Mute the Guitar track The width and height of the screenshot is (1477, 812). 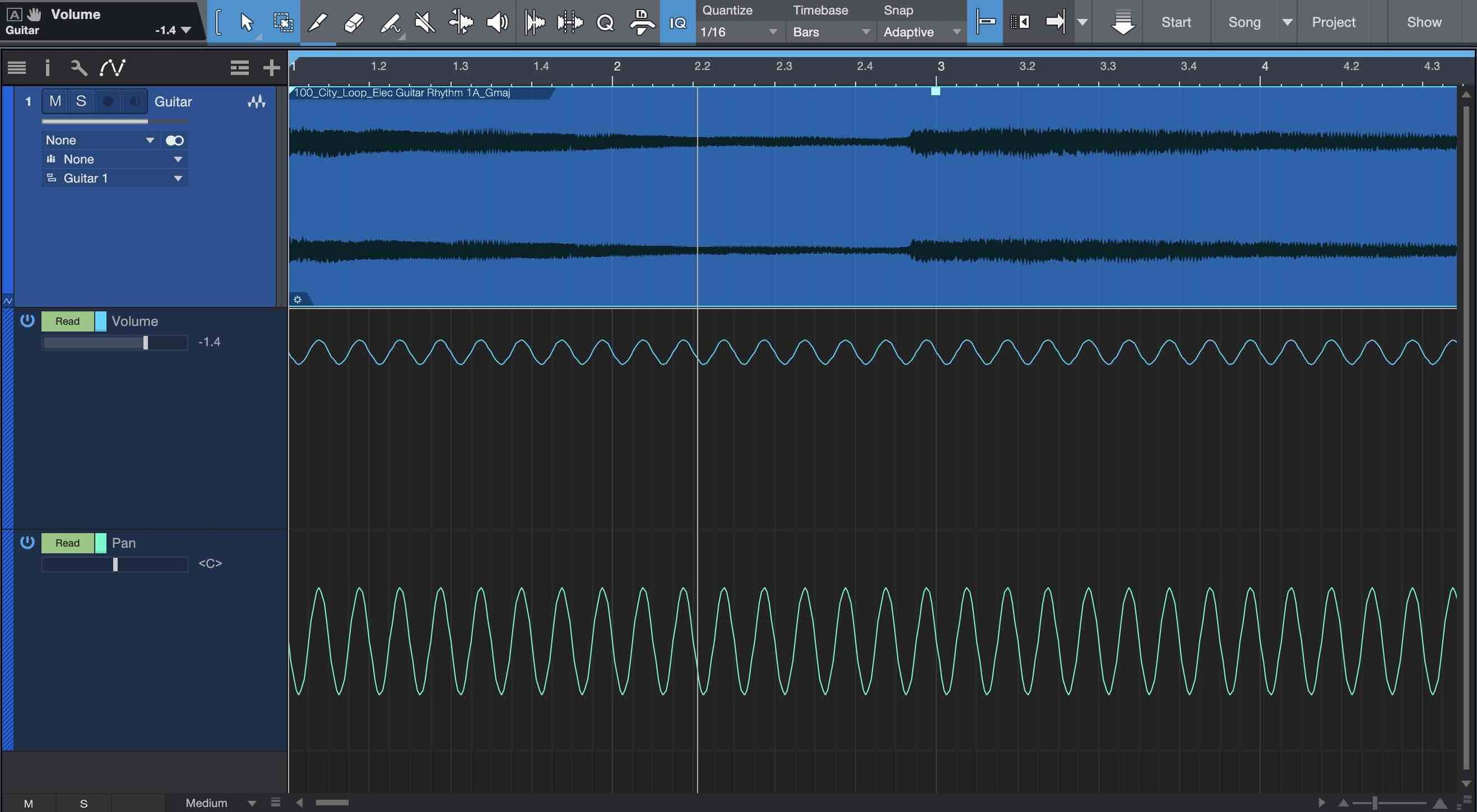(55, 102)
